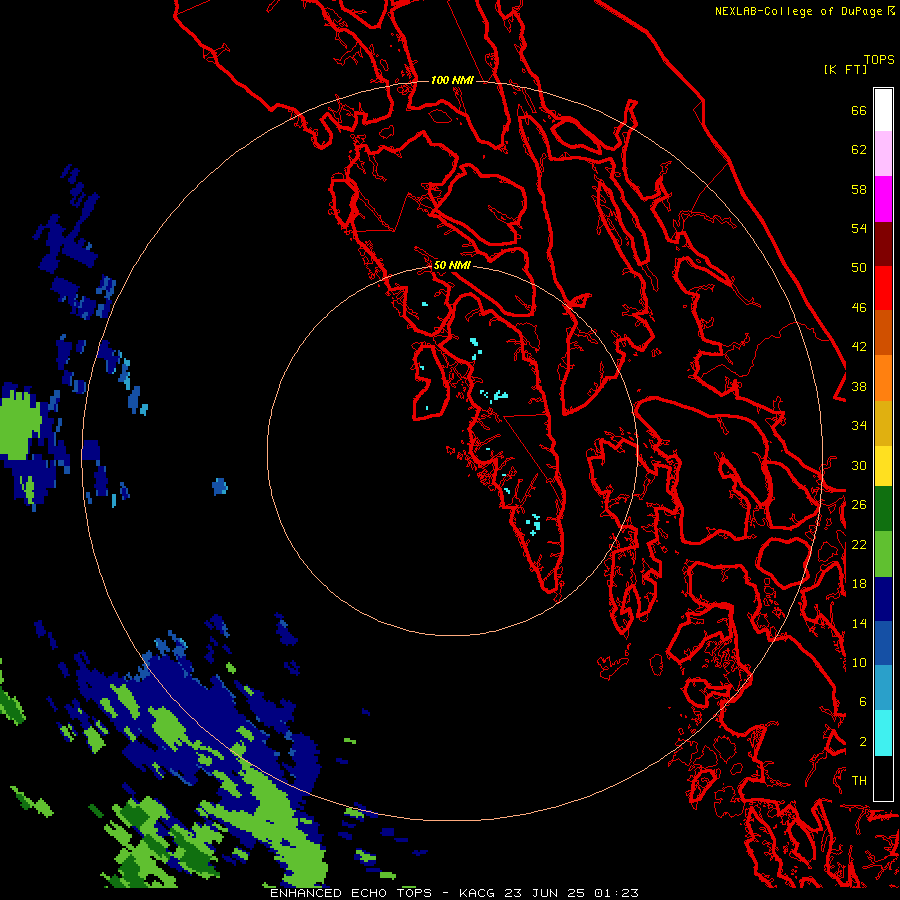
Task: Click the cyan legend swatch near 2
Action: coord(883,732)
